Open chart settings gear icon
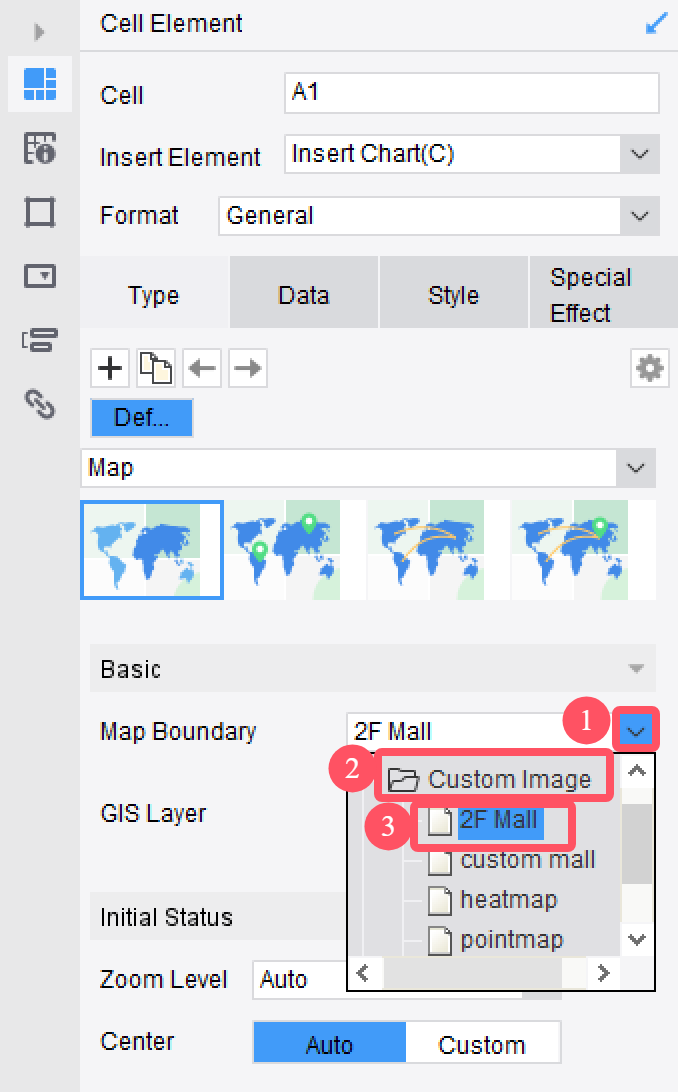 [x=649, y=368]
